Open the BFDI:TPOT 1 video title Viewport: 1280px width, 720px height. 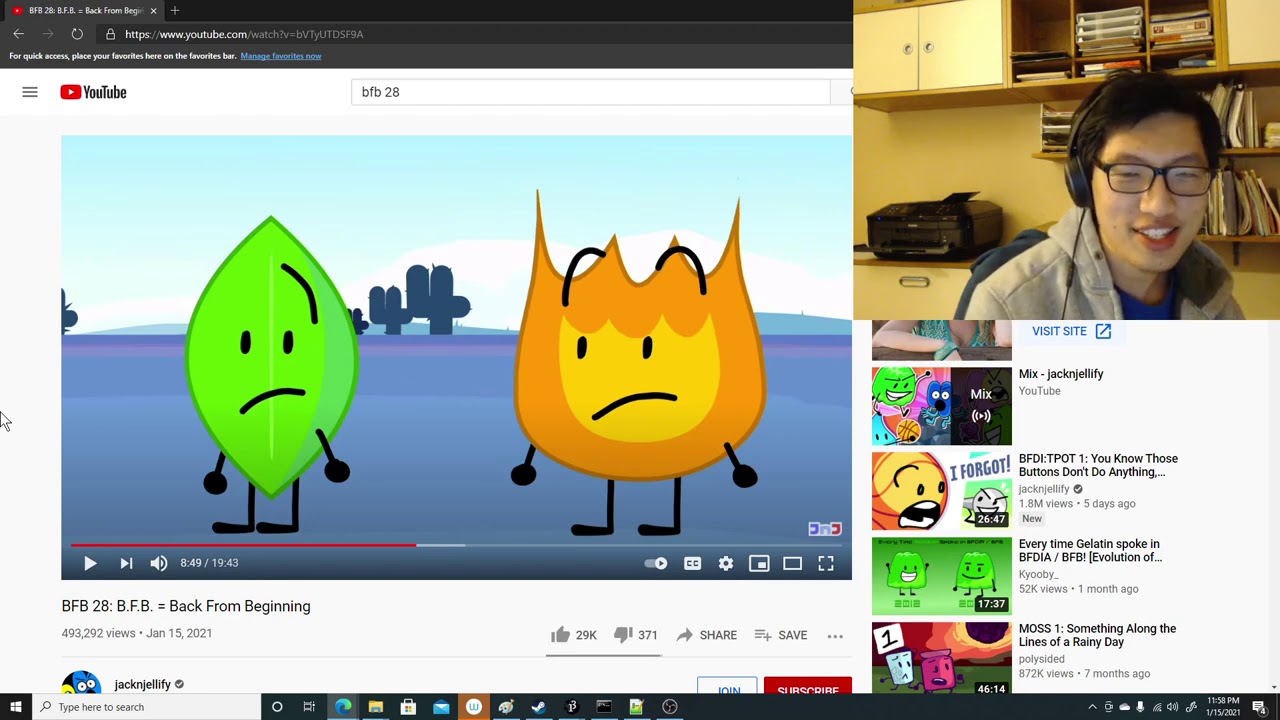pos(1098,465)
